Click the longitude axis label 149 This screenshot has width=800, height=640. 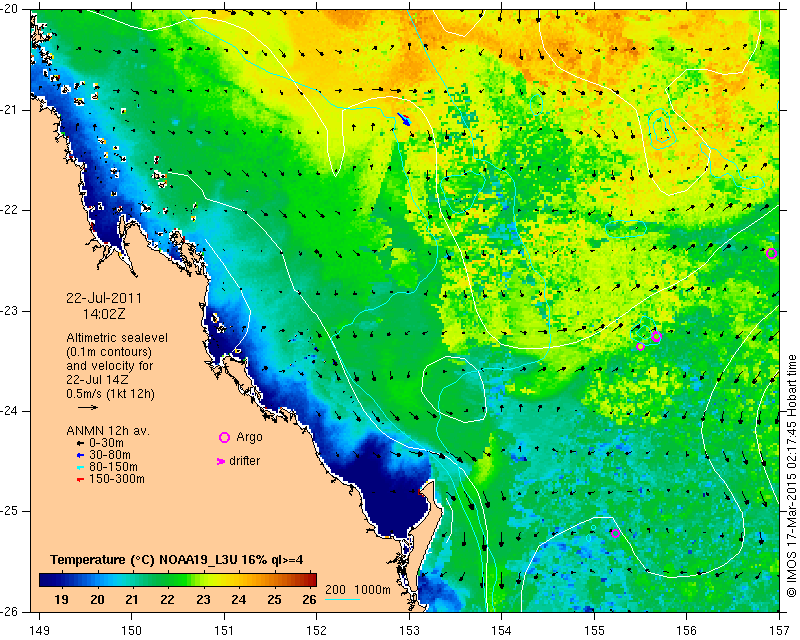(x=39, y=630)
